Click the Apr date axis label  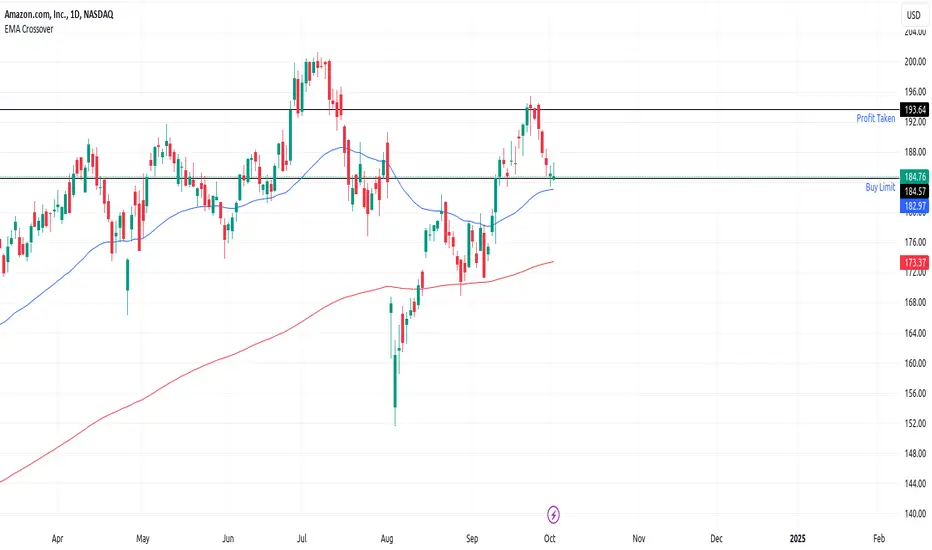pyautogui.click(x=58, y=539)
